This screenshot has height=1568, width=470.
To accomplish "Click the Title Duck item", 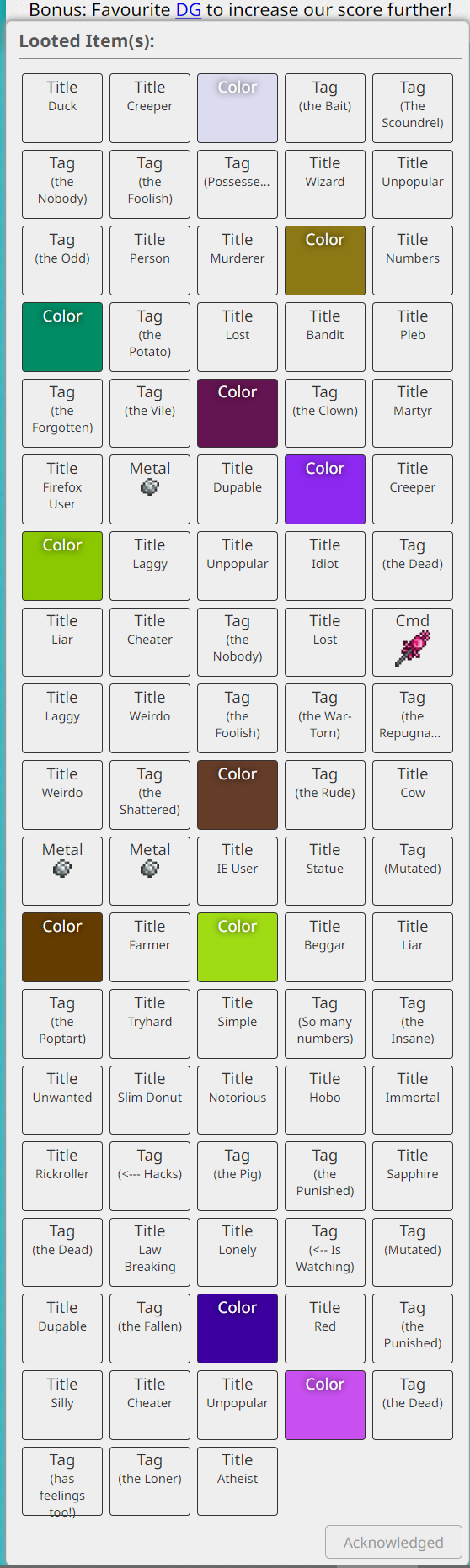I will [x=62, y=108].
